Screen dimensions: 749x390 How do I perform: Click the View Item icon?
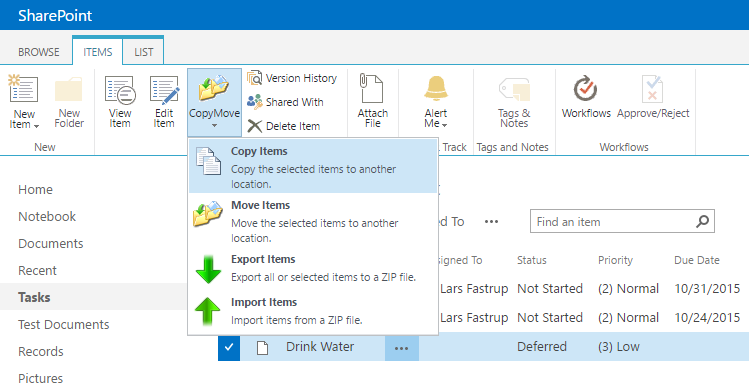(120, 89)
